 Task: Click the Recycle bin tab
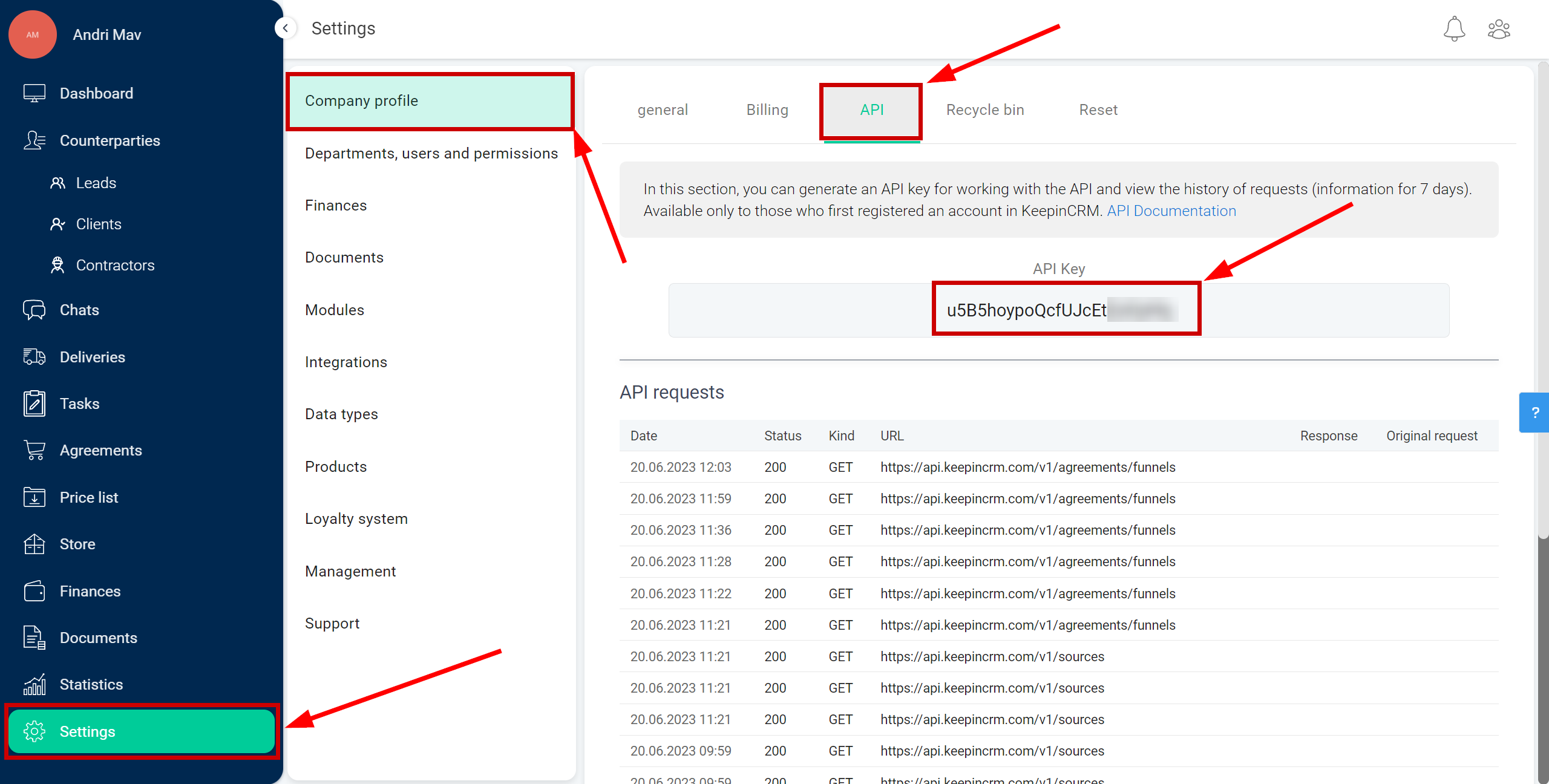point(985,110)
